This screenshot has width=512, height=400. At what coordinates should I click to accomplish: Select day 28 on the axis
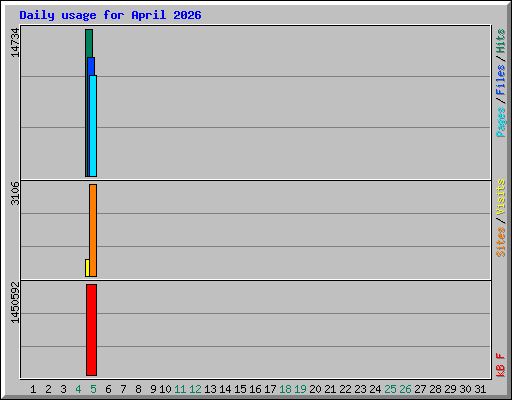(x=435, y=389)
